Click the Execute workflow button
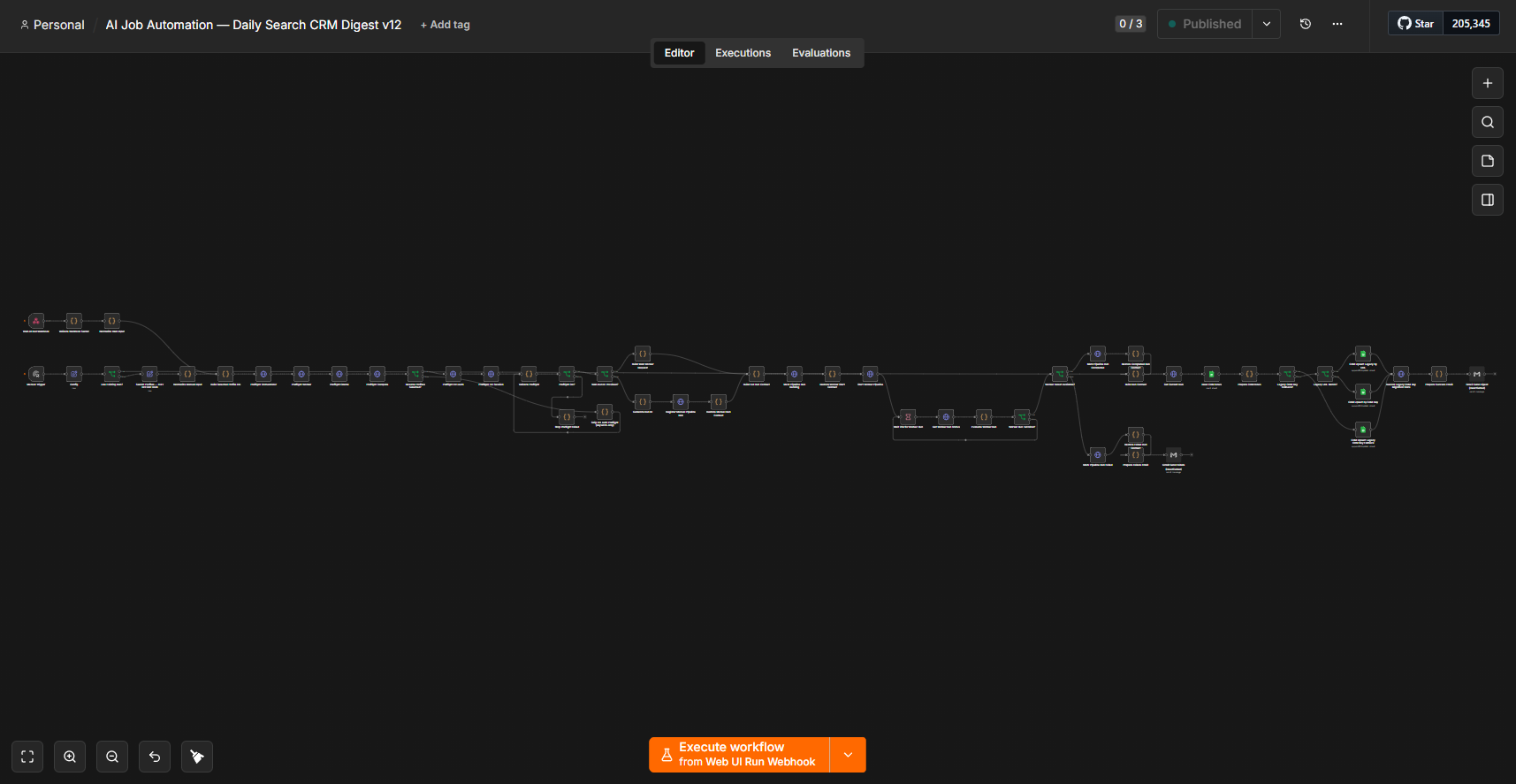 (739, 755)
